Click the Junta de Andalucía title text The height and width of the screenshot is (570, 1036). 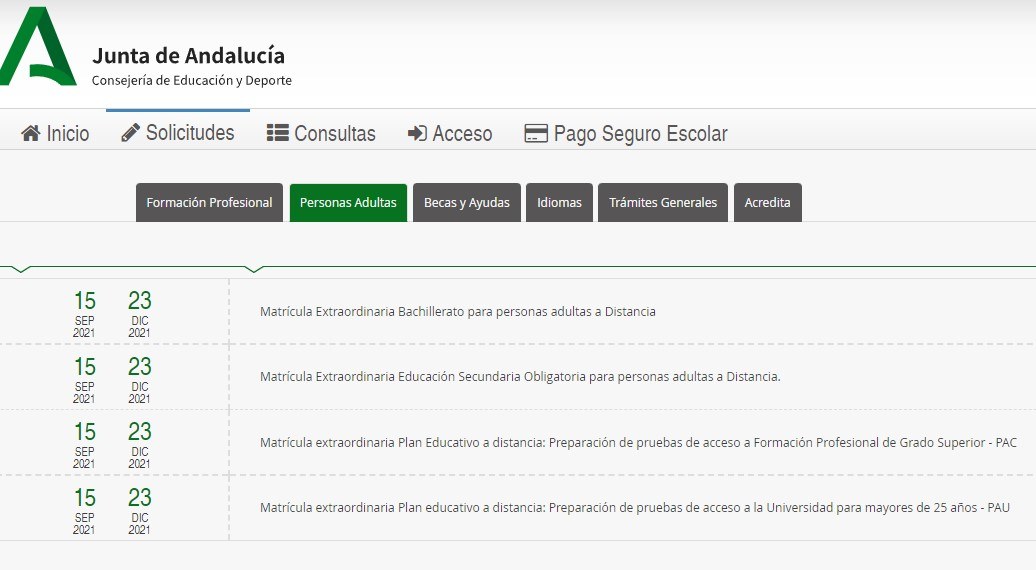point(188,56)
